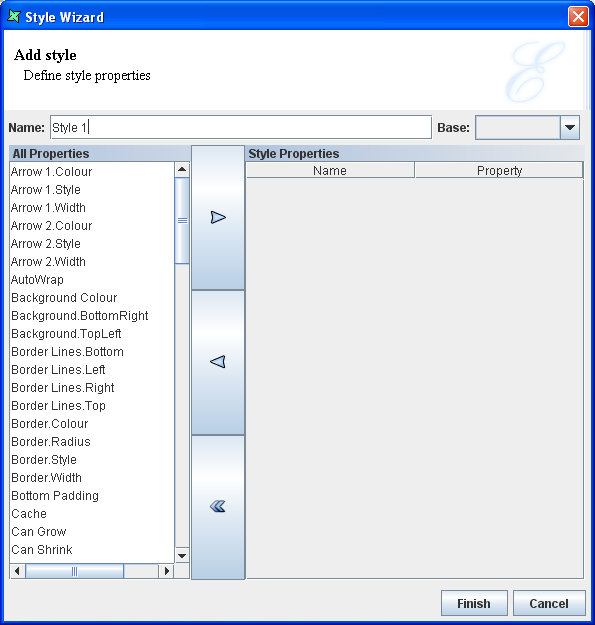Click the Style Wizard title bar icon
The width and height of the screenshot is (595, 625).
[14, 16]
